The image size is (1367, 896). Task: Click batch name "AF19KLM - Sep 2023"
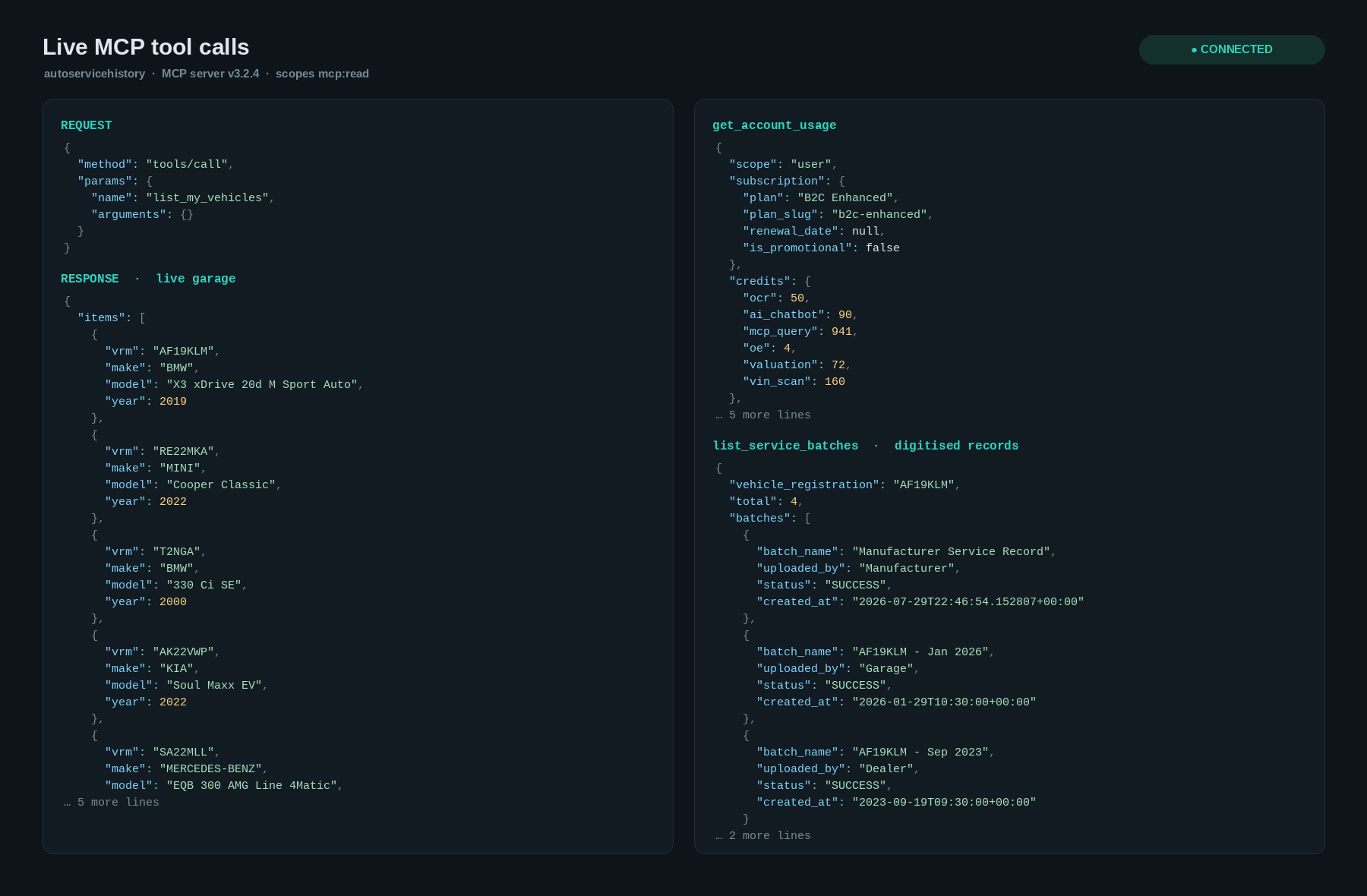[920, 752]
